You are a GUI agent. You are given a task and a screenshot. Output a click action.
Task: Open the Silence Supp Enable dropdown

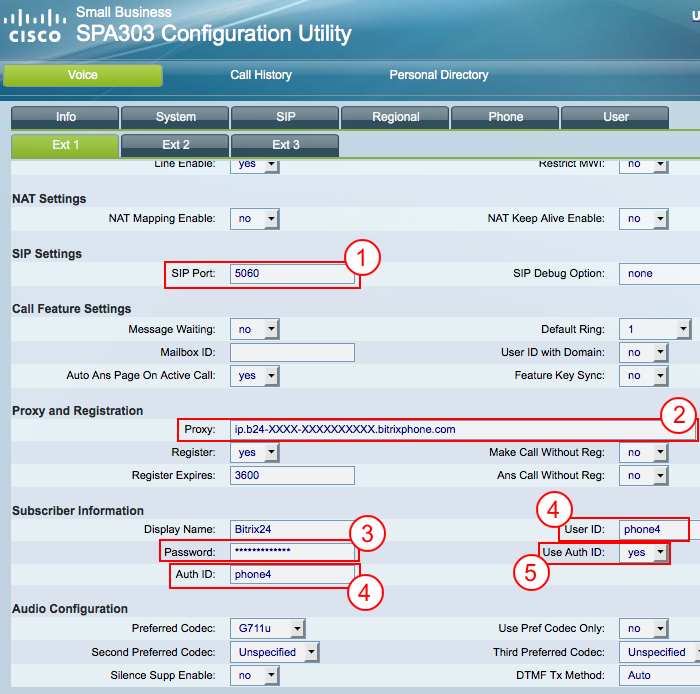click(255, 676)
